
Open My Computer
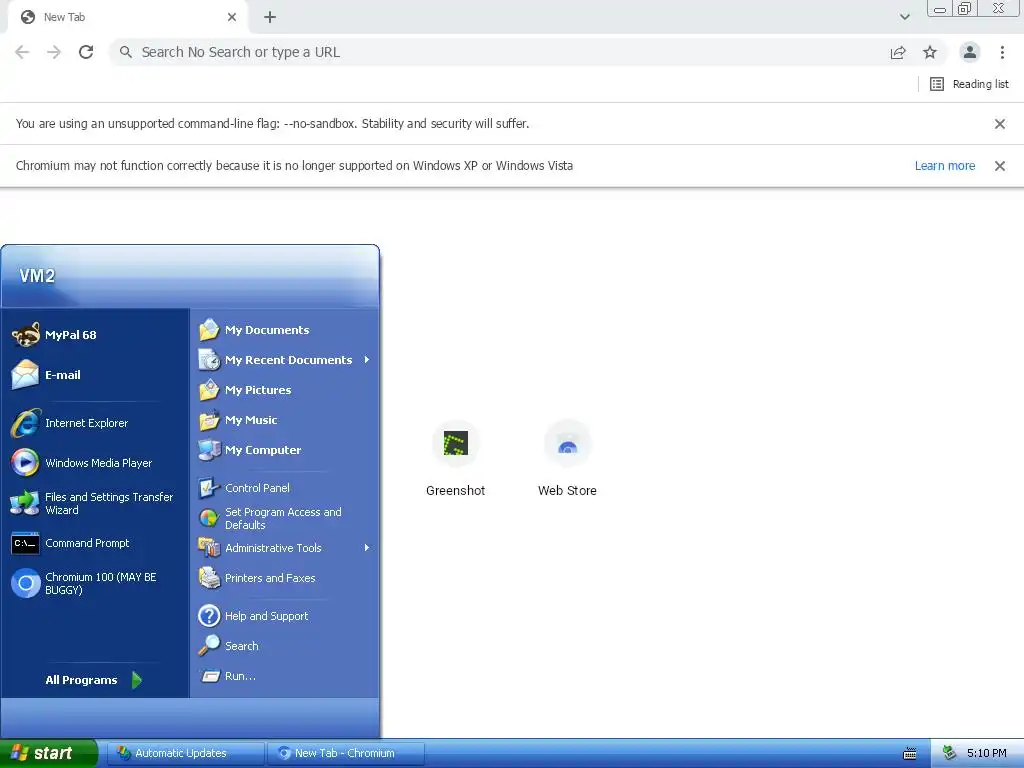(x=285, y=450)
